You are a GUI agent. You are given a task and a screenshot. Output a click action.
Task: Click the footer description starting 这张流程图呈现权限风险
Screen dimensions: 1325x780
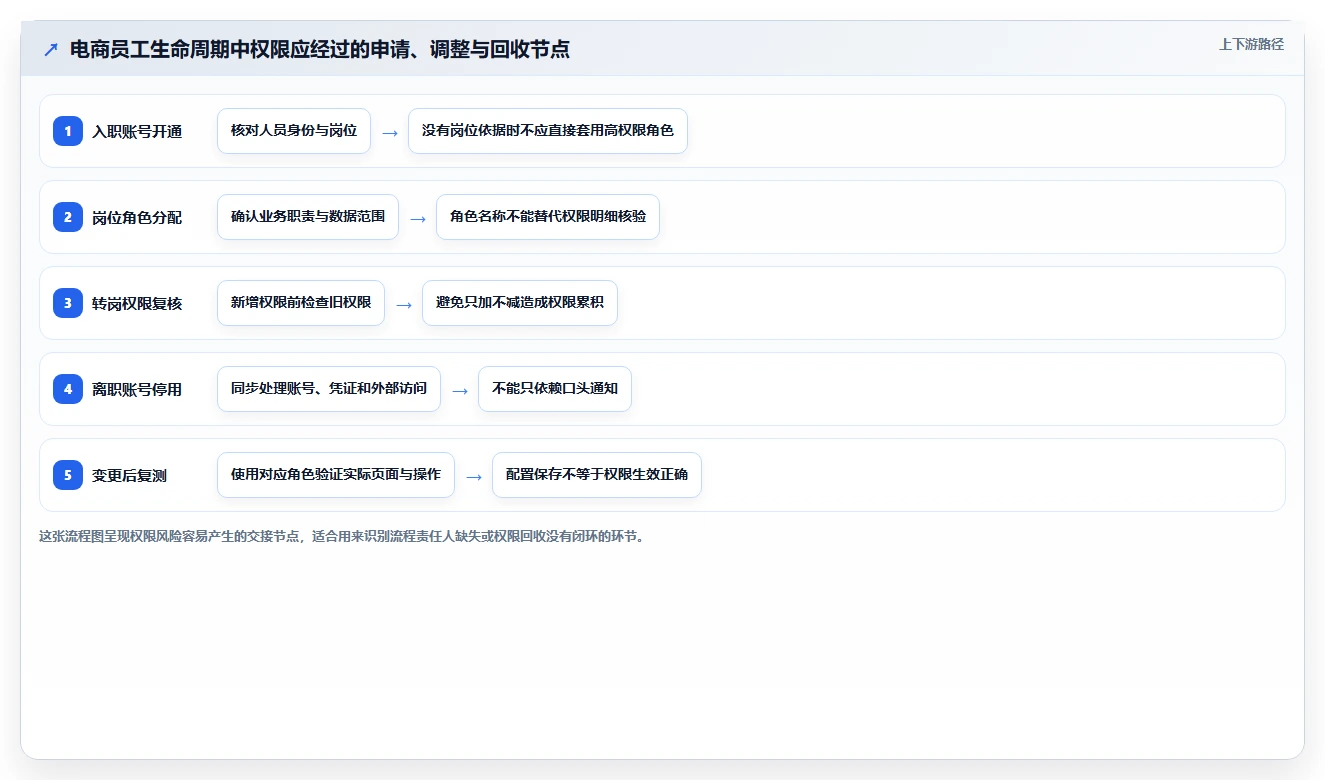(x=345, y=536)
